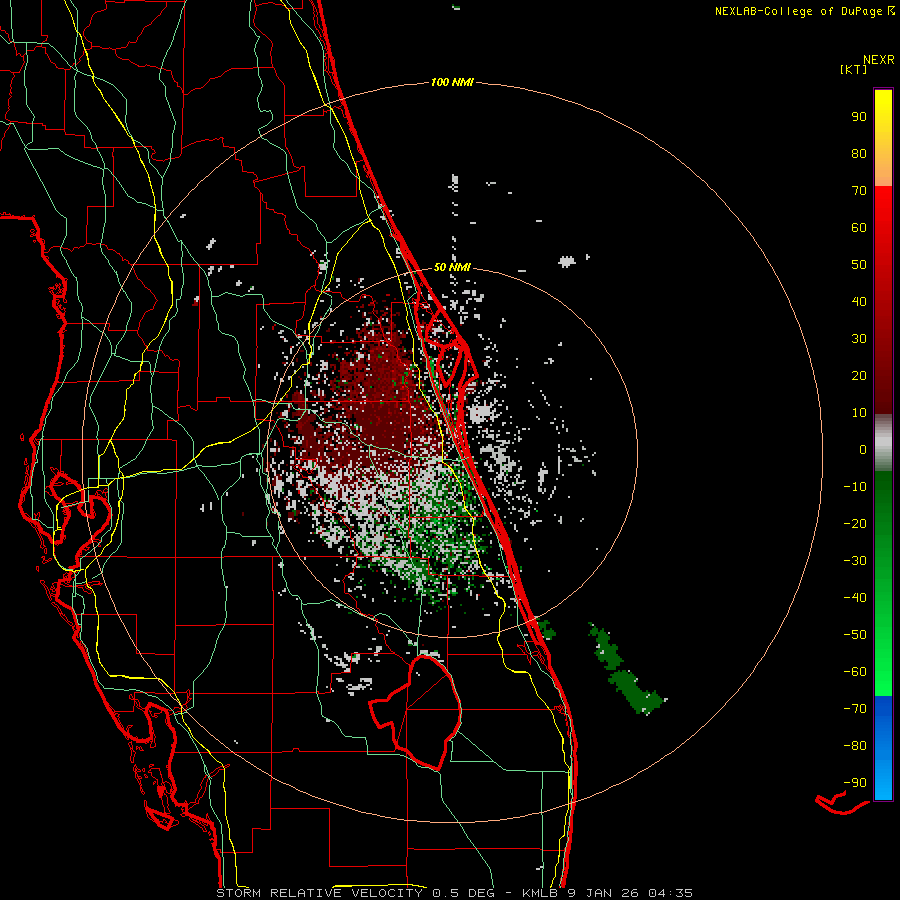Click the 30 value on velocity scale
The image size is (900, 900).
coord(859,339)
